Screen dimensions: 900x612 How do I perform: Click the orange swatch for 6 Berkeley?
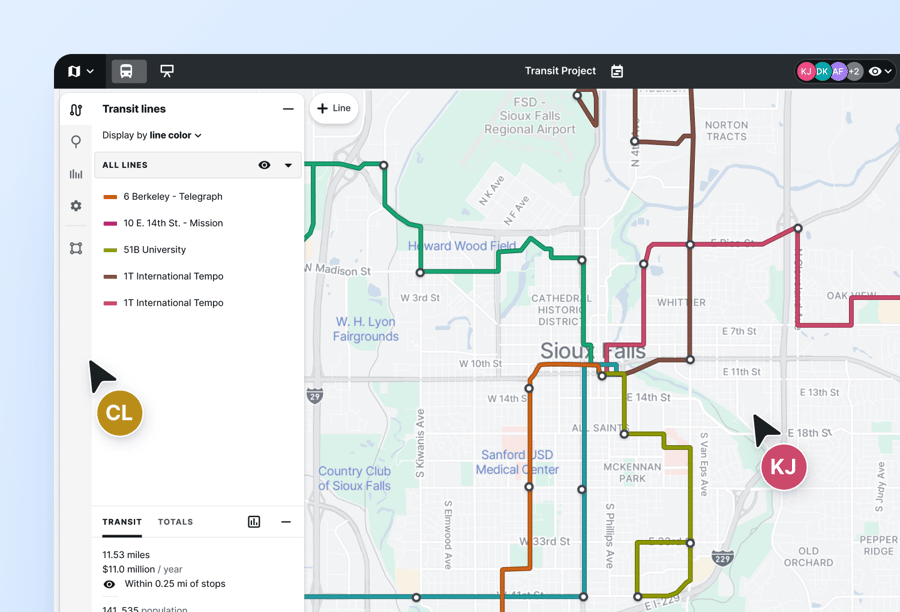(110, 197)
